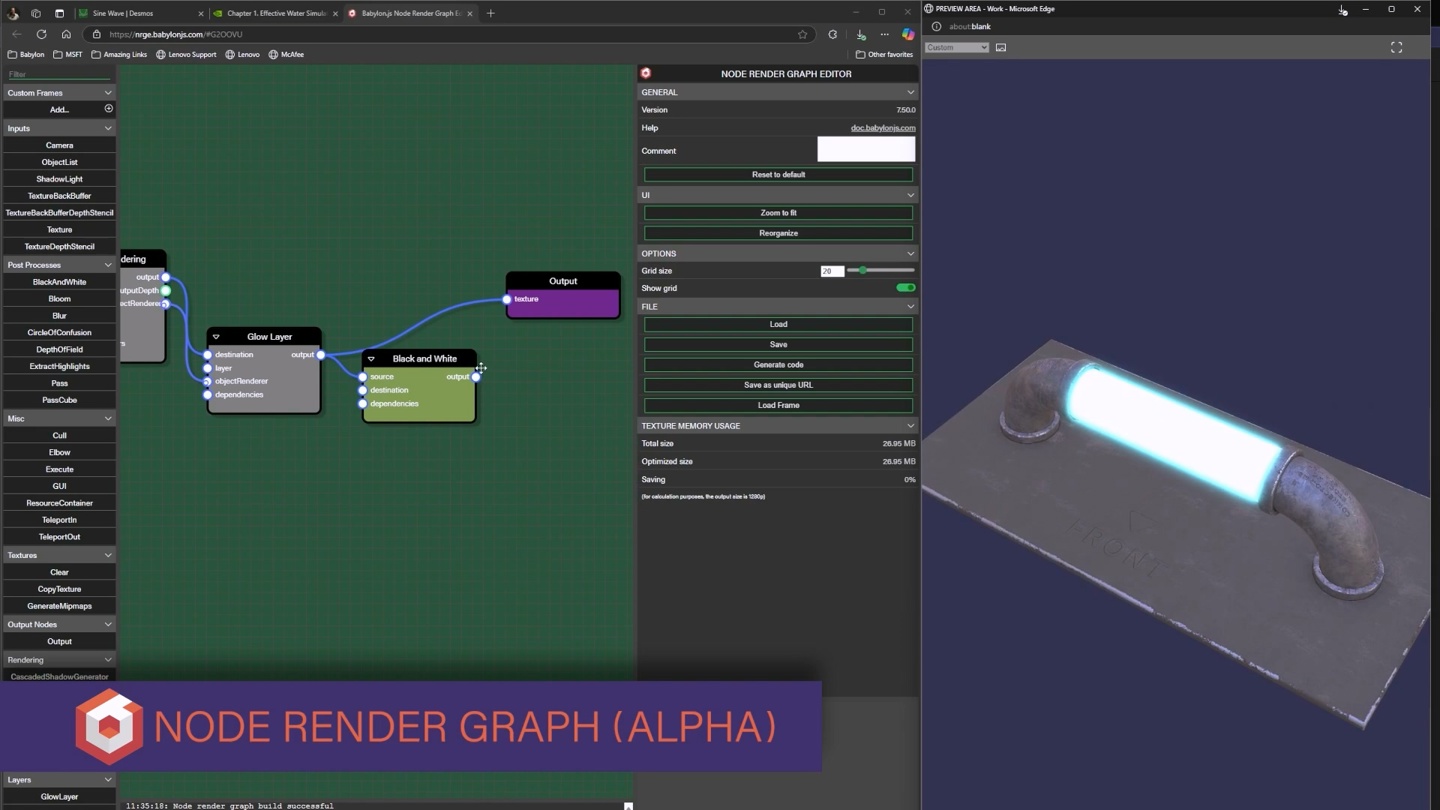Toggle the Show grid switch
Screen dimensions: 1440x810
tap(905, 288)
